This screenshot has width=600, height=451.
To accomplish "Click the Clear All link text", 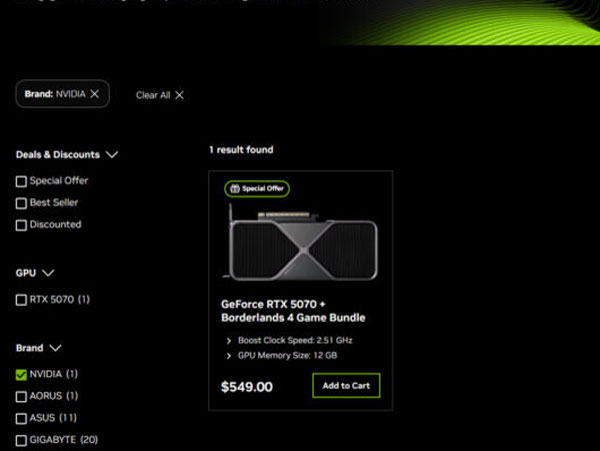I will [153, 95].
